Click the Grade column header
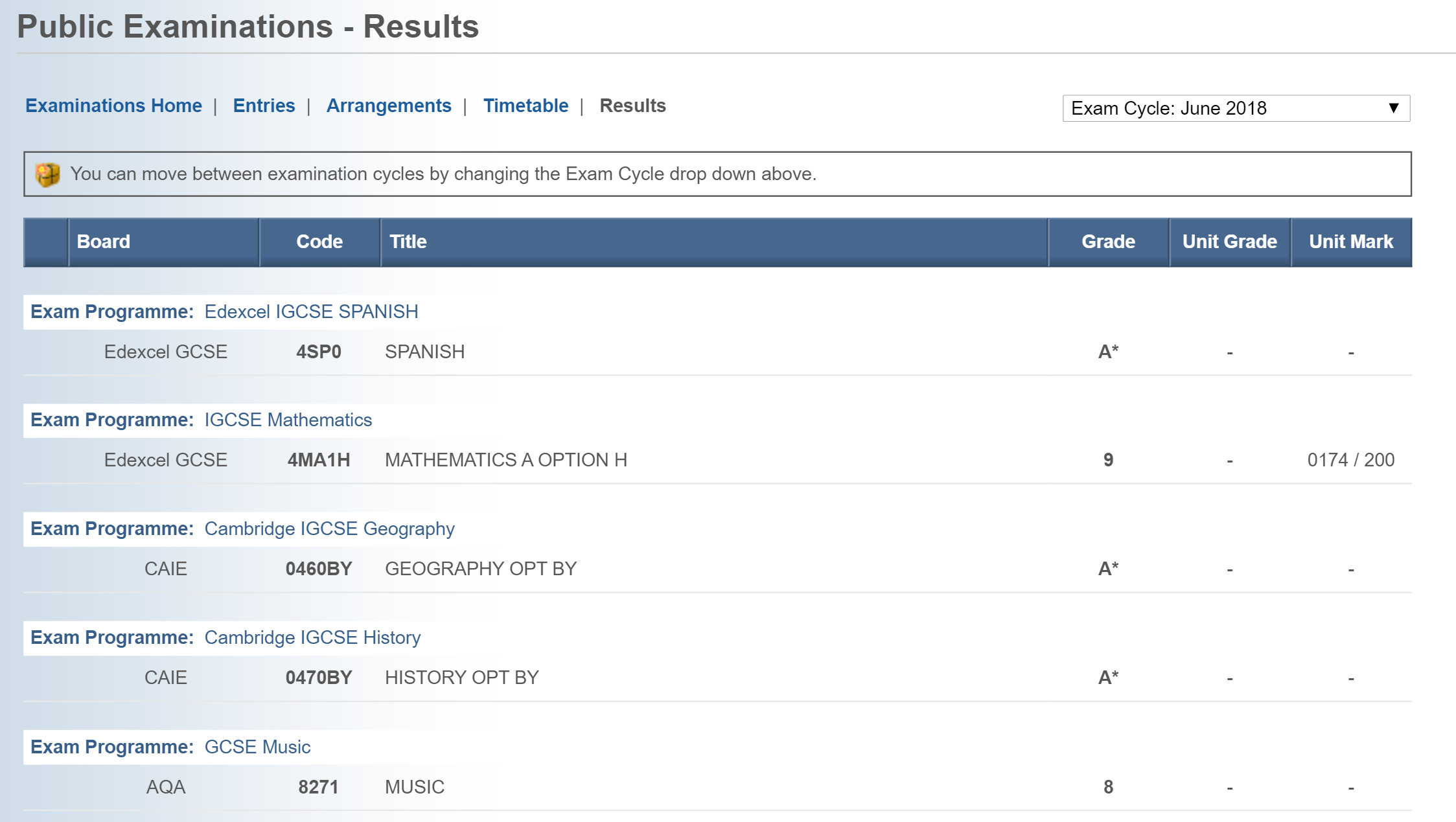1456x822 pixels. [1108, 242]
